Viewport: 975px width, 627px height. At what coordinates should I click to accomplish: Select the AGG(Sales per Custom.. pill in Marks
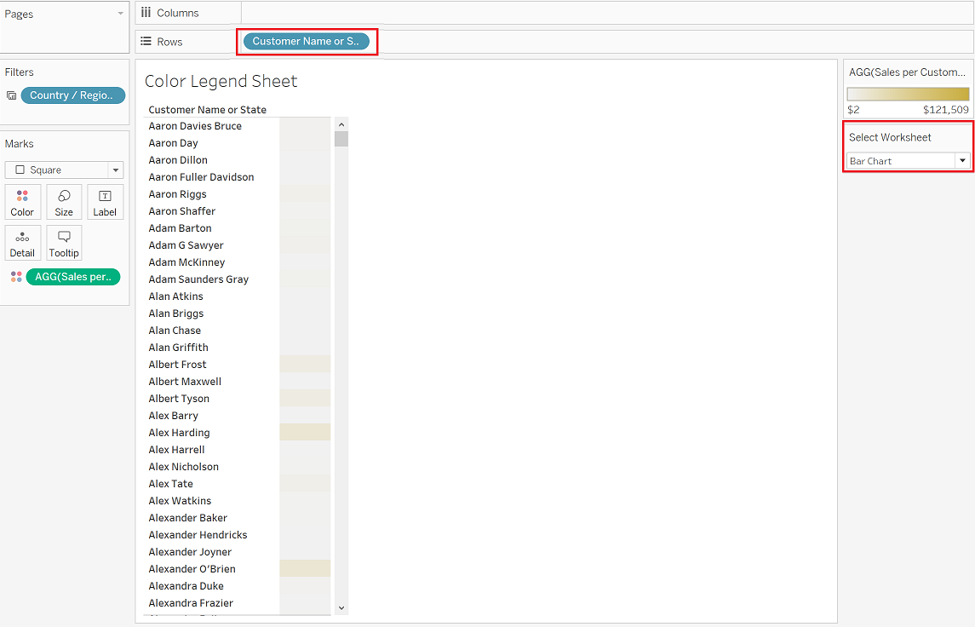coord(73,276)
